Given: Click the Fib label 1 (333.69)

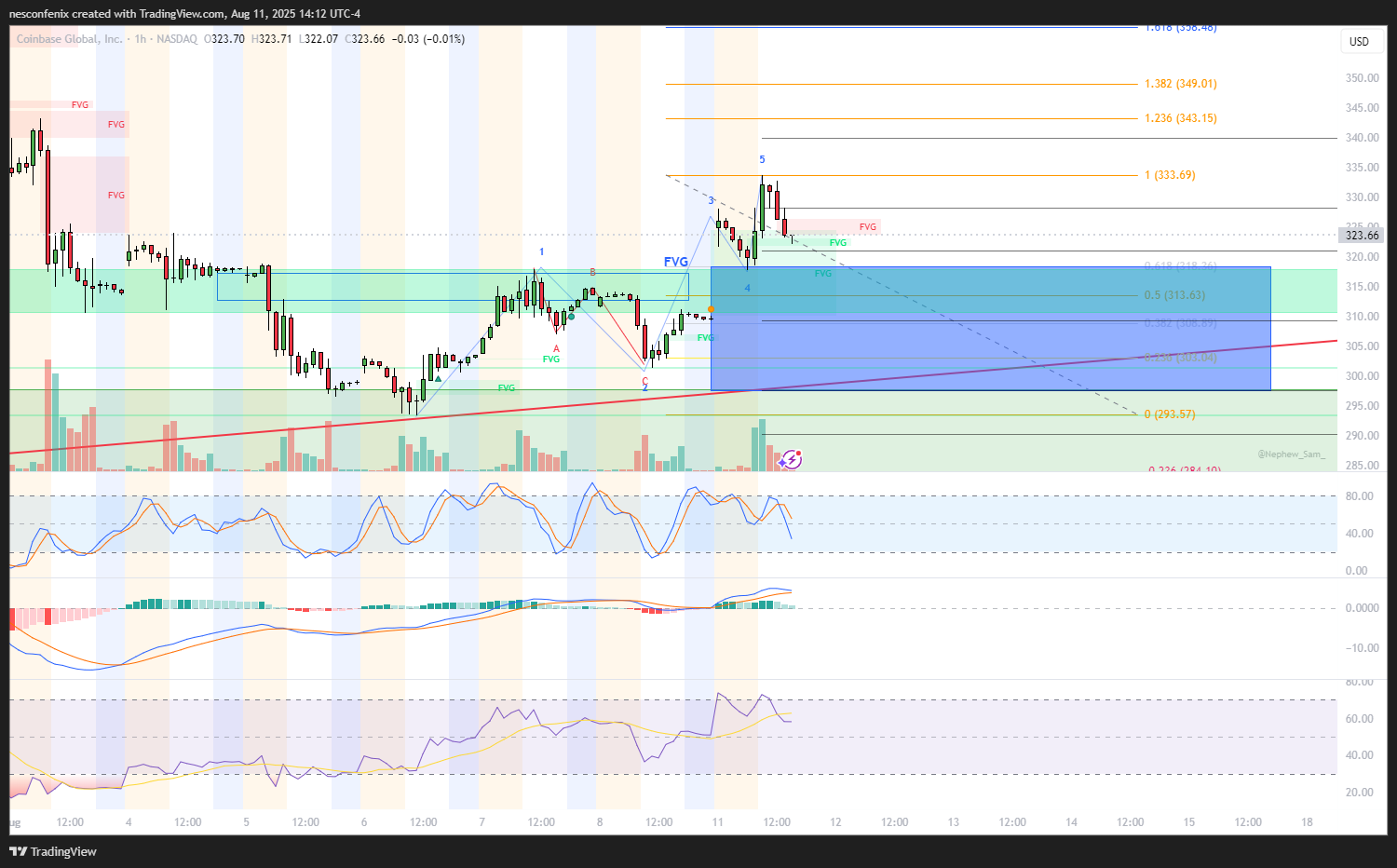Looking at the screenshot, I should click(x=1170, y=175).
